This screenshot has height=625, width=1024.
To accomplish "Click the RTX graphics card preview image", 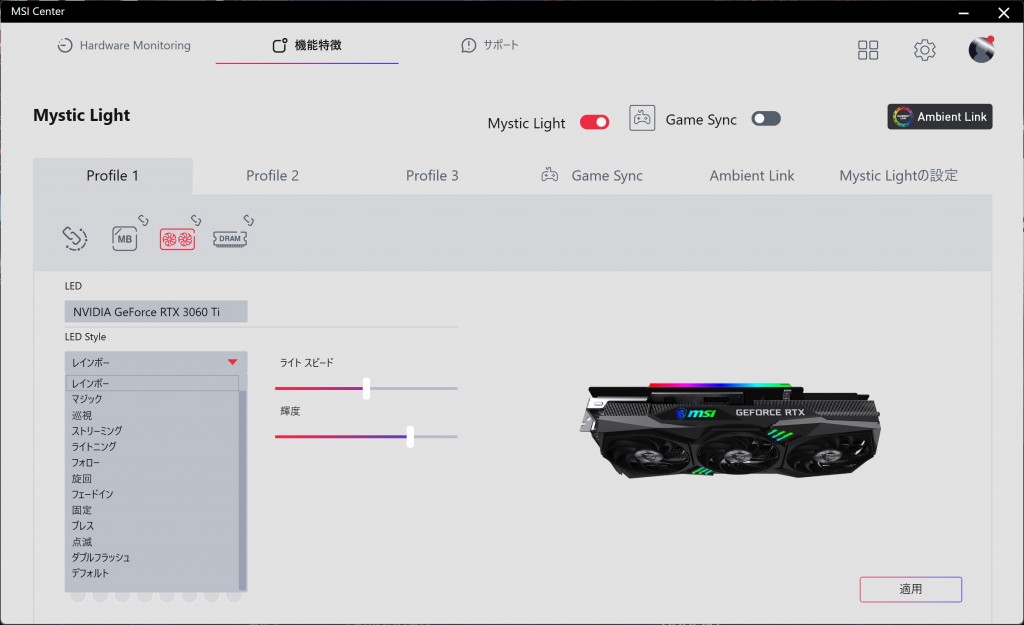I will point(729,431).
